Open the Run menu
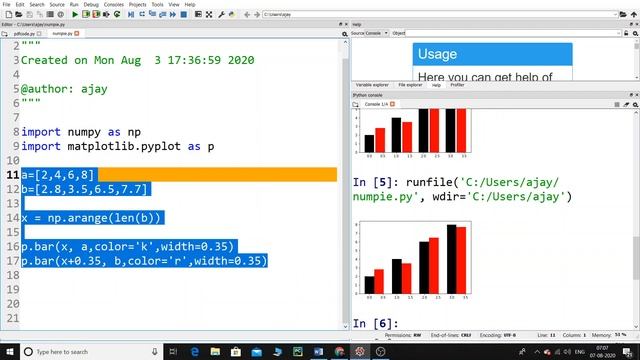 tap(74, 4)
